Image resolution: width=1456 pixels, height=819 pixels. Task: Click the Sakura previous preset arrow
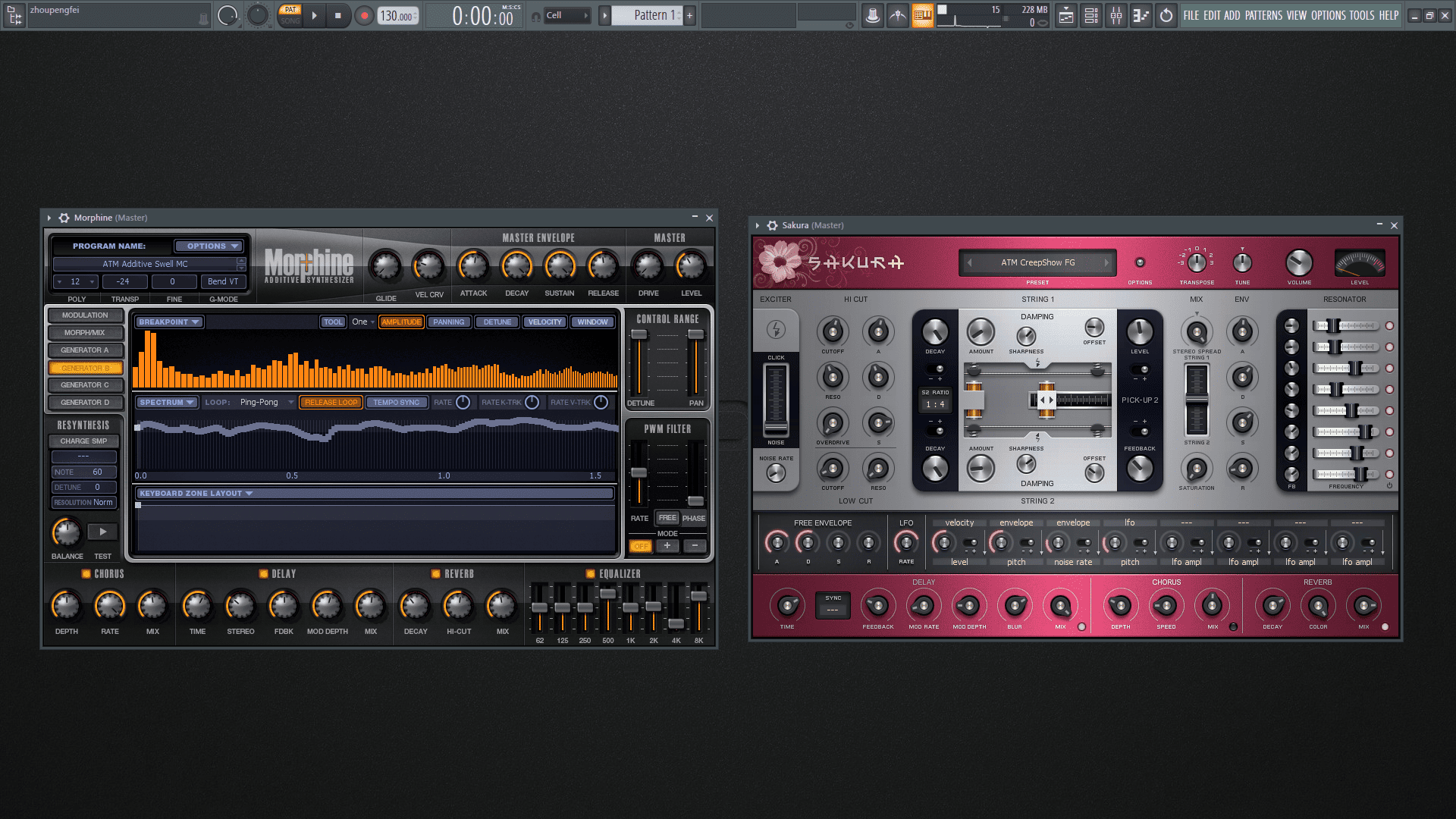[x=968, y=263]
